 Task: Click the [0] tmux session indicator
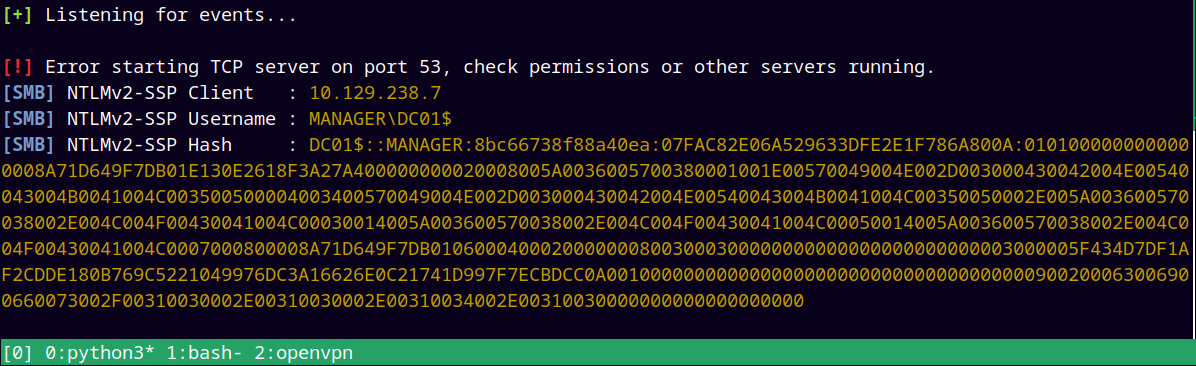coord(18,353)
